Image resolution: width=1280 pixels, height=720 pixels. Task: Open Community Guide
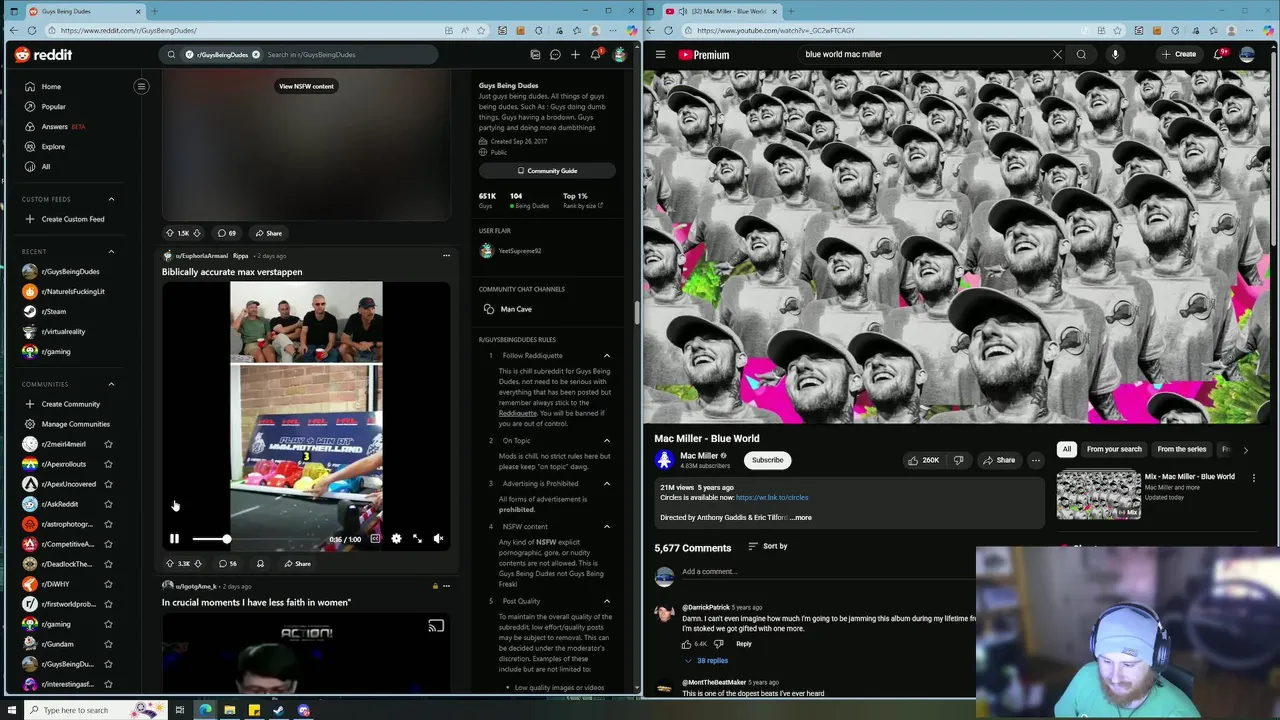tap(546, 171)
